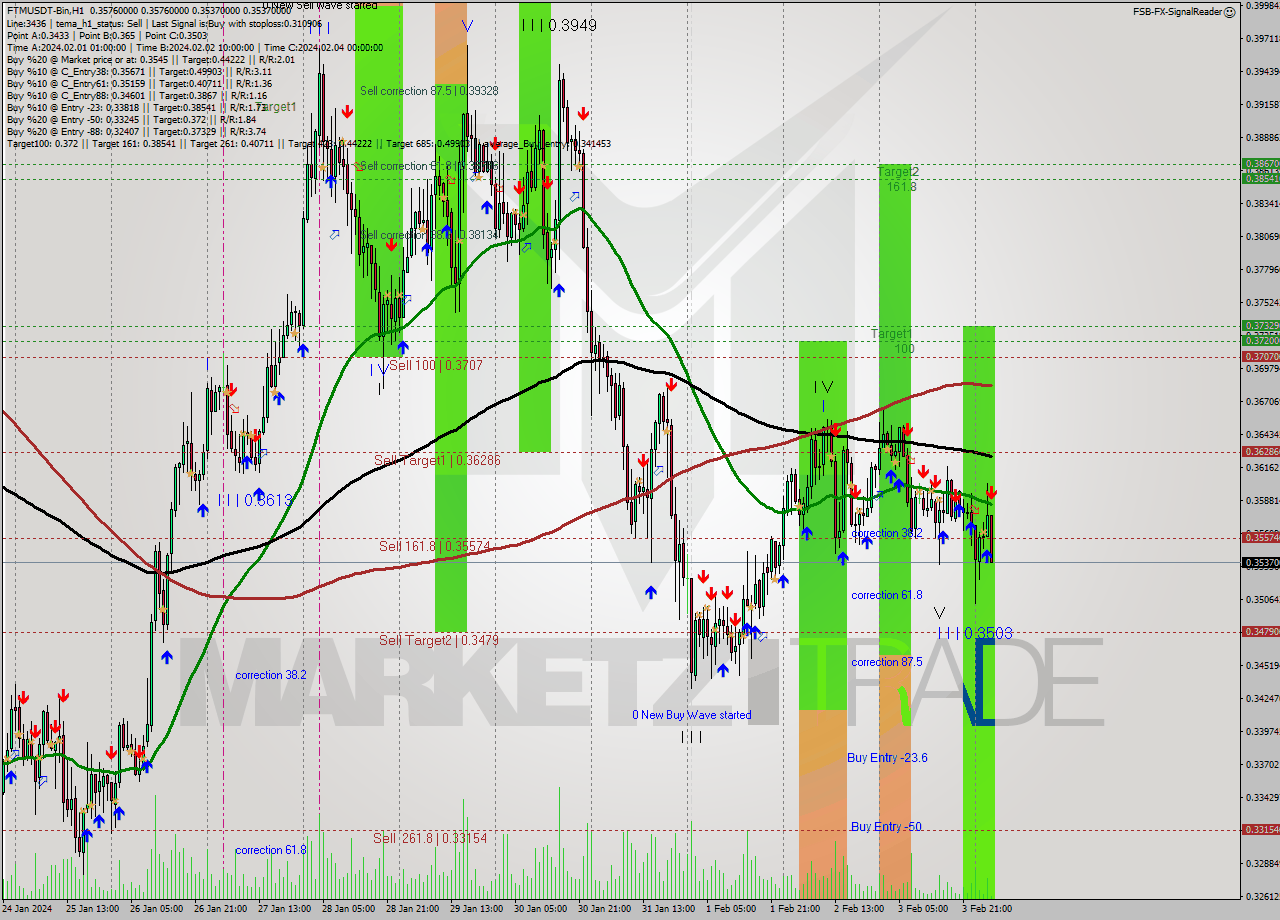Click the 0.36700 price axis value
1280x920 pixels.
1262,401
